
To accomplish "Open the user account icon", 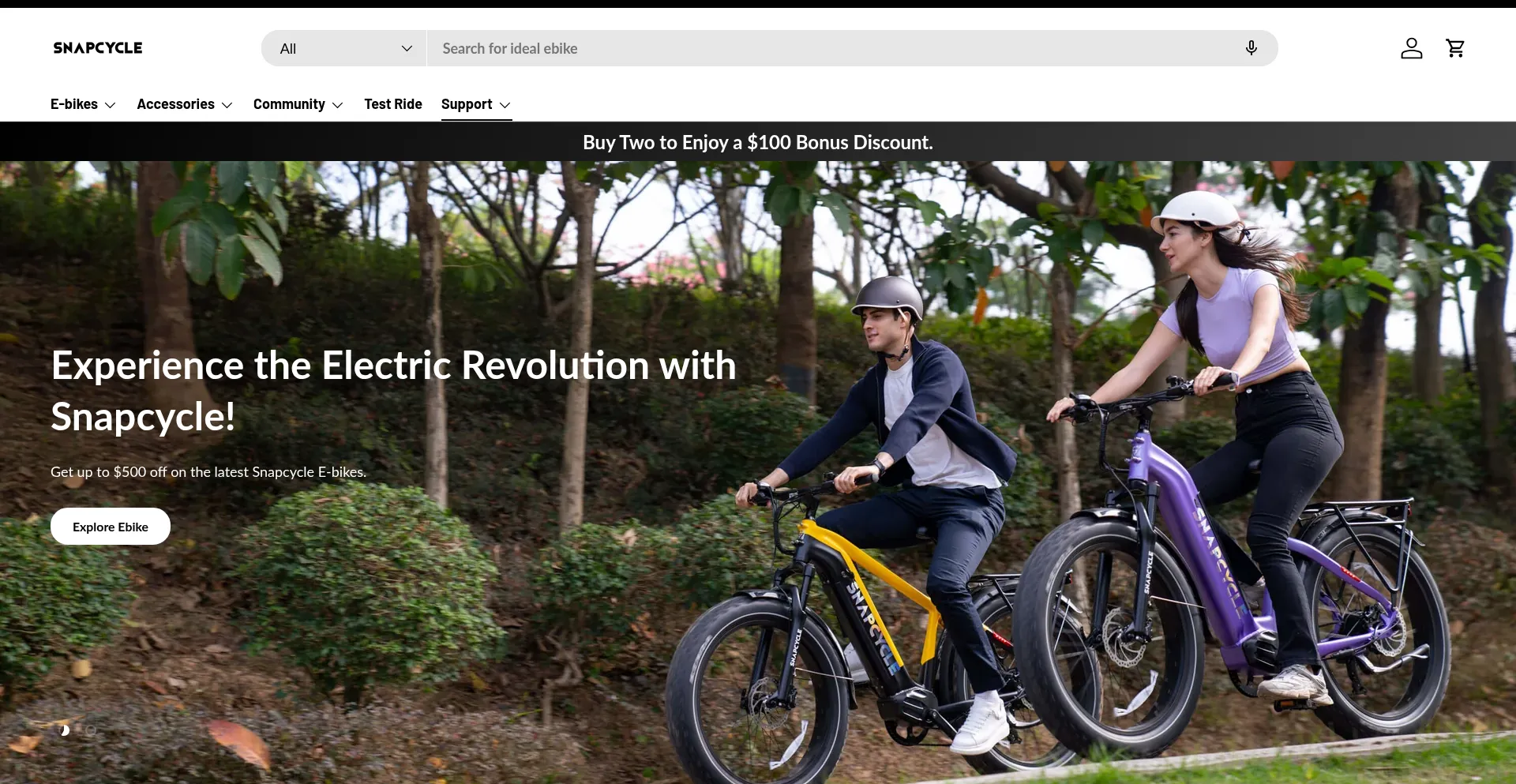I will click(x=1411, y=48).
